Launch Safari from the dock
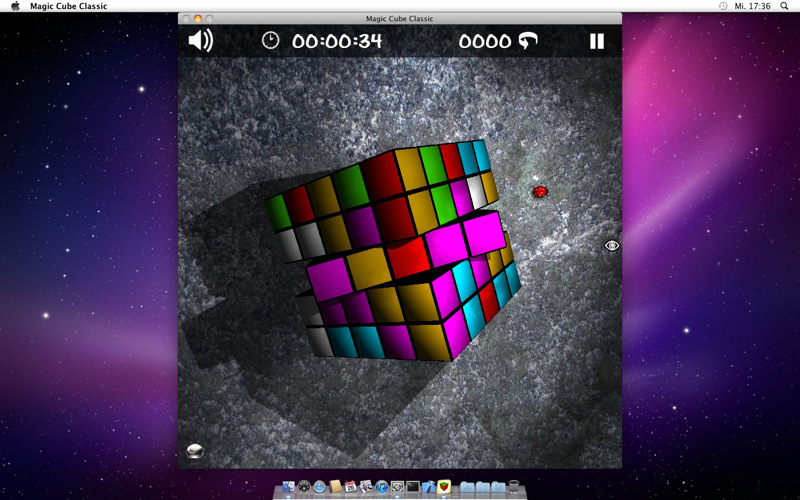 tap(319, 486)
